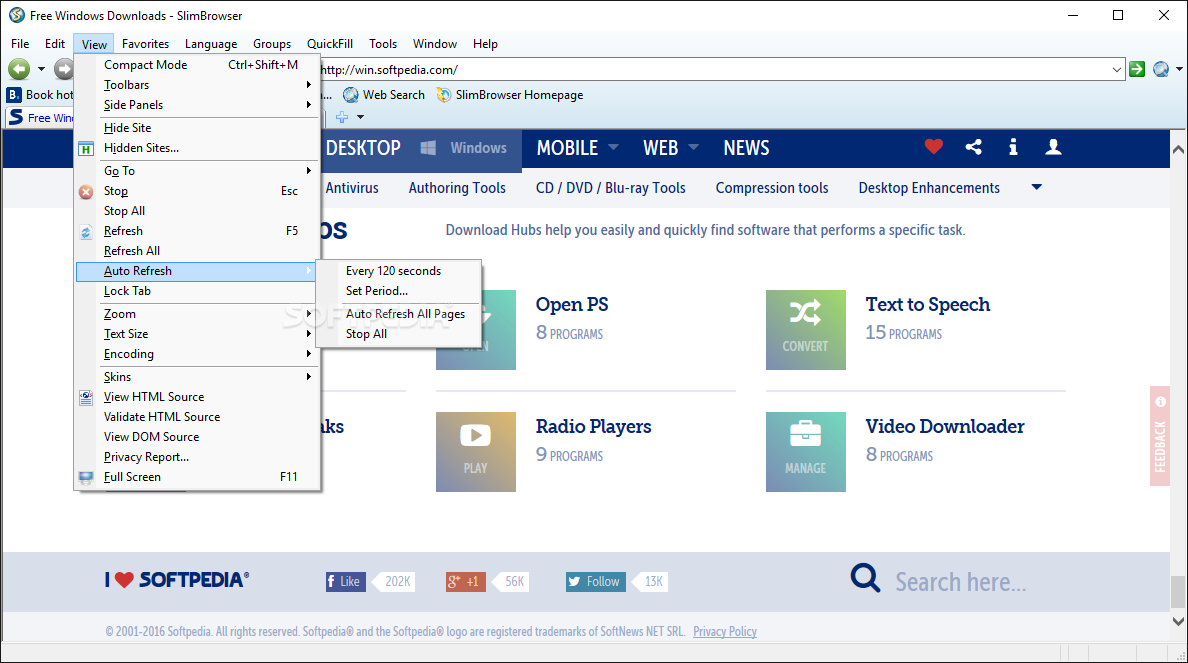Open the back button history dropdown arrow
This screenshot has width=1188, height=663.
click(x=41, y=70)
